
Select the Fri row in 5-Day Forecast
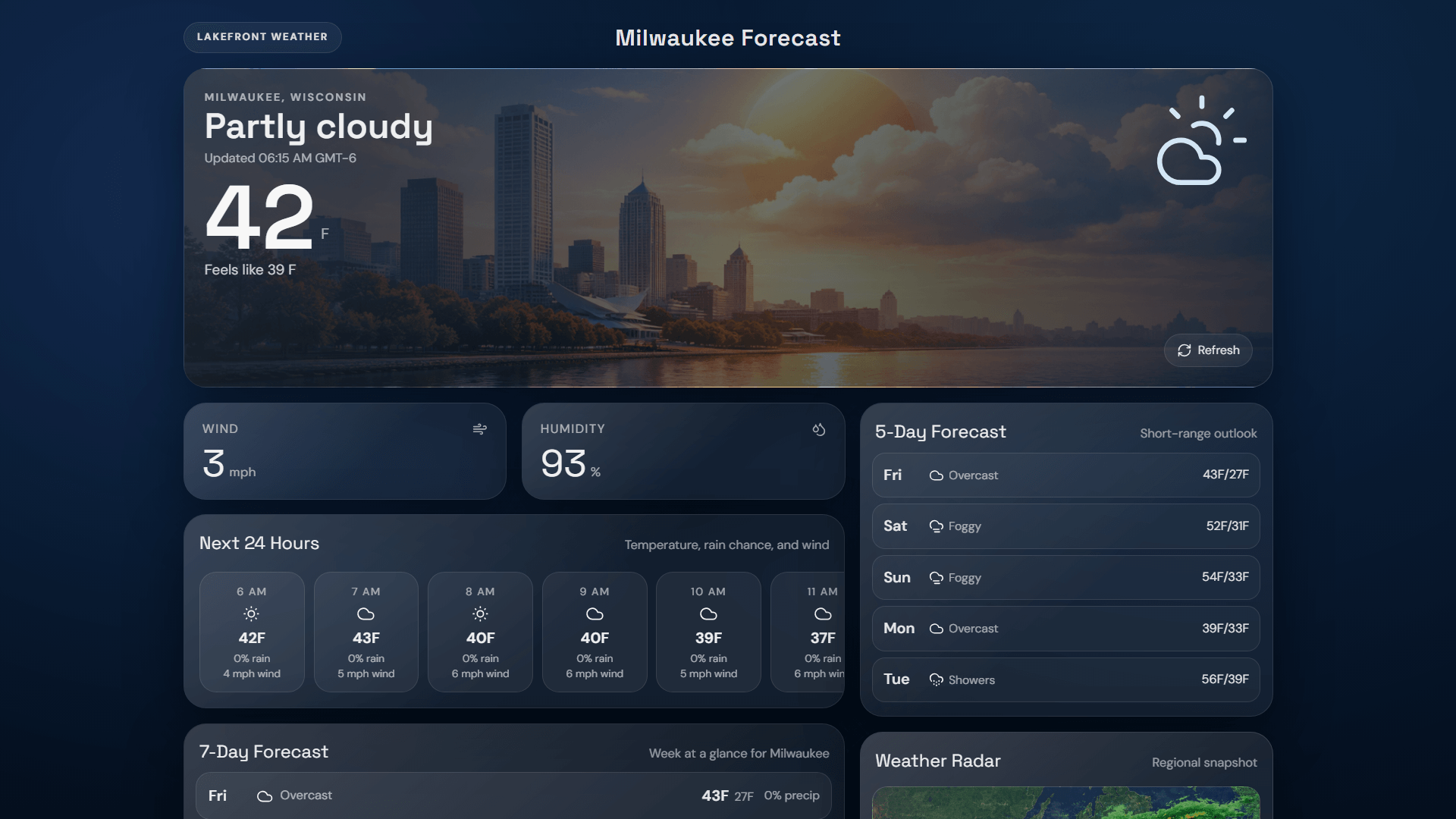1065,475
